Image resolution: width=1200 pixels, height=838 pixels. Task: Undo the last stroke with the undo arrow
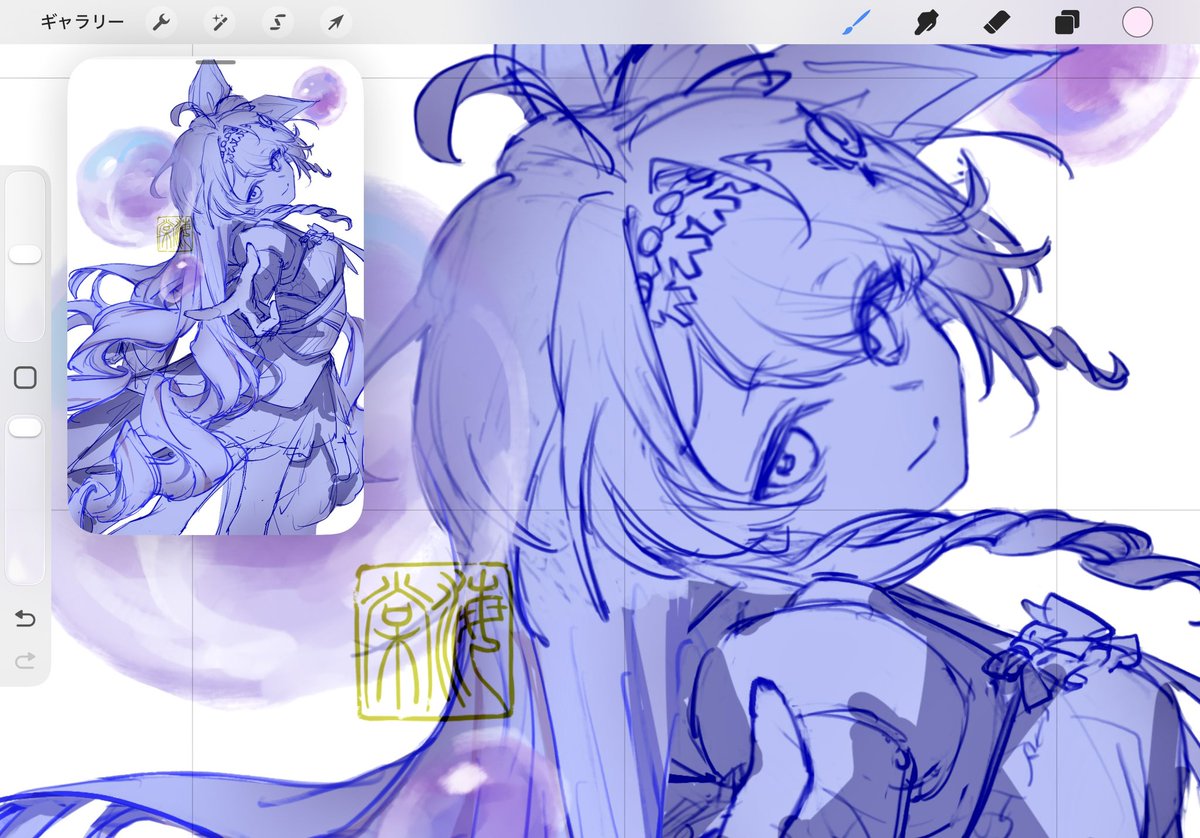pos(25,619)
